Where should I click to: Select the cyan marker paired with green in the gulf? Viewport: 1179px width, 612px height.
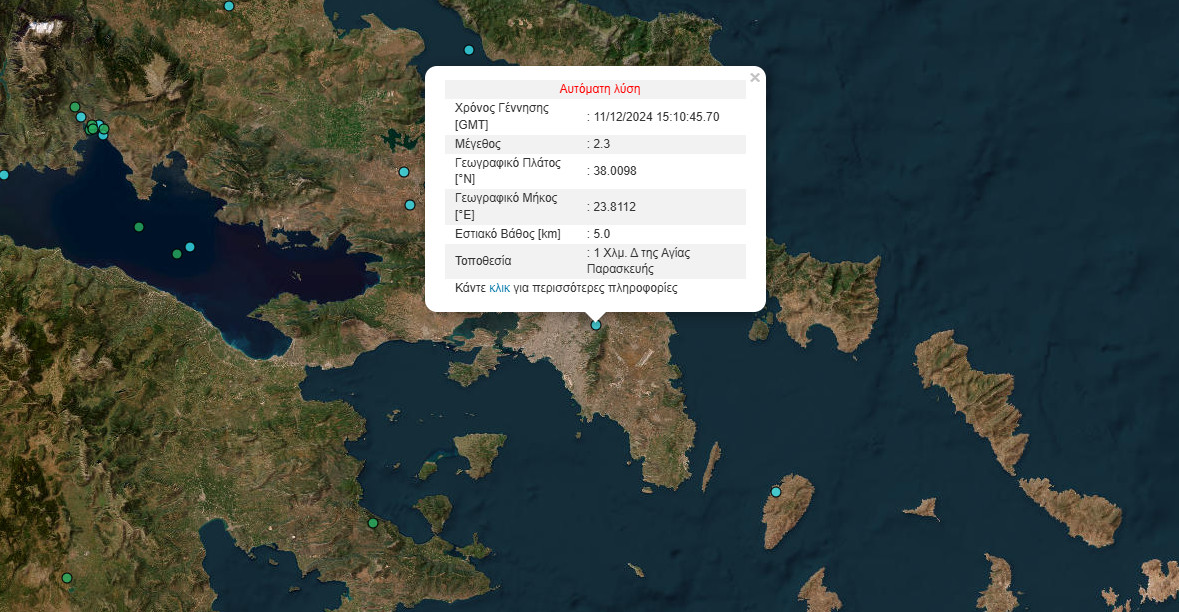tap(190, 247)
